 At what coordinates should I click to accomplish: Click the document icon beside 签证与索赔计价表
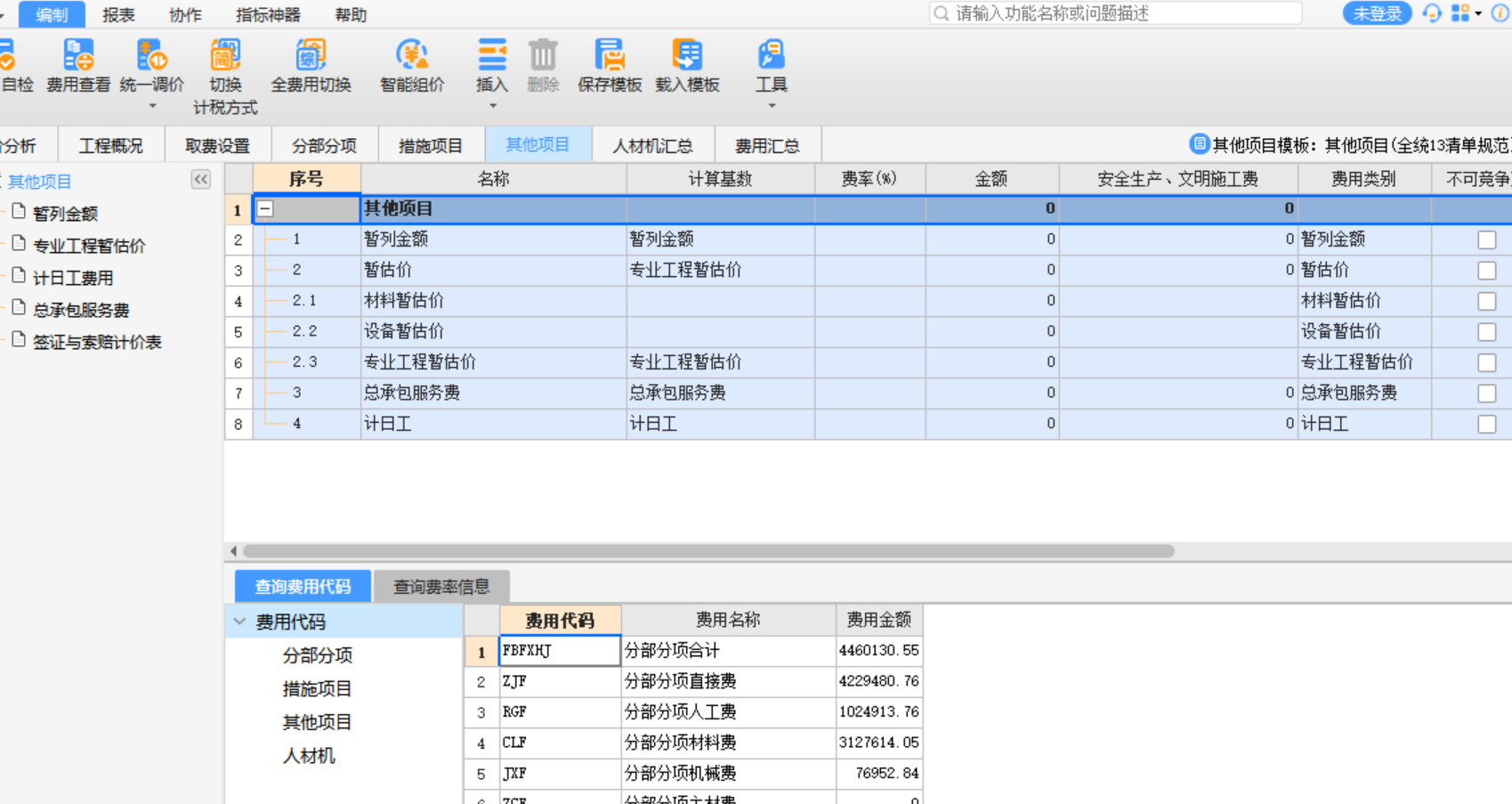click(x=19, y=339)
